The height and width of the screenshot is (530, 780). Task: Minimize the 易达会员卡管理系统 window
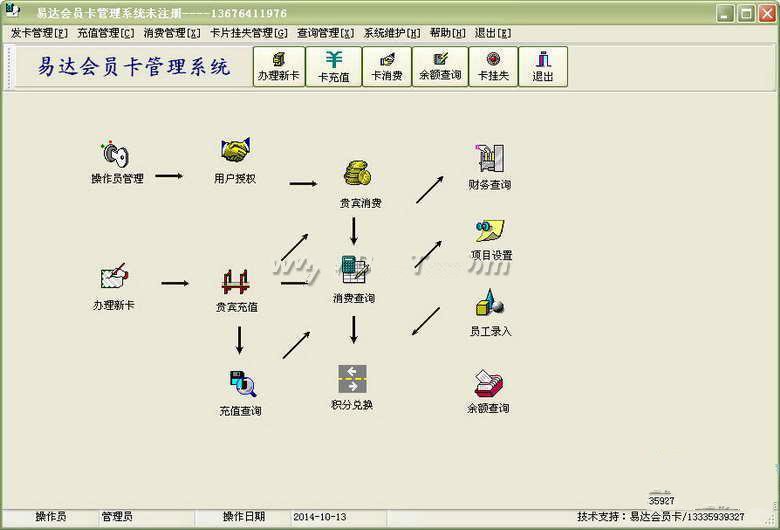coord(725,13)
